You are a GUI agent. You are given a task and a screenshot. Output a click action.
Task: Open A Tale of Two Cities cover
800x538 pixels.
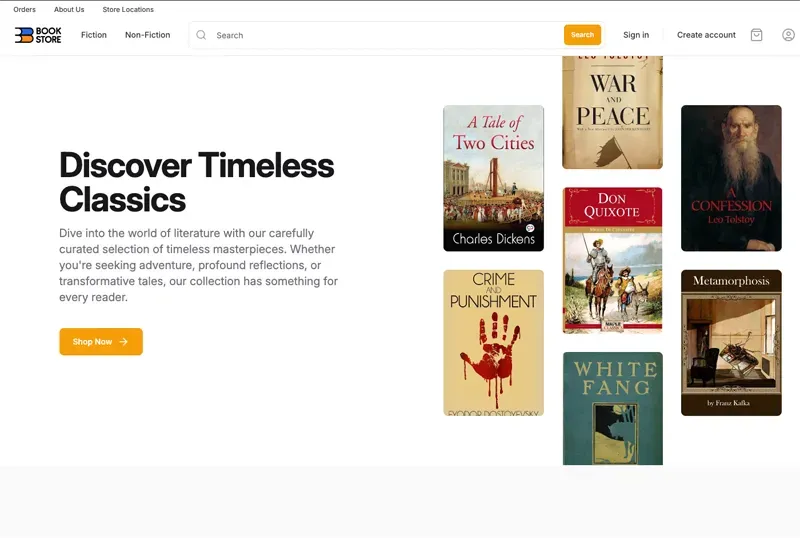493,178
